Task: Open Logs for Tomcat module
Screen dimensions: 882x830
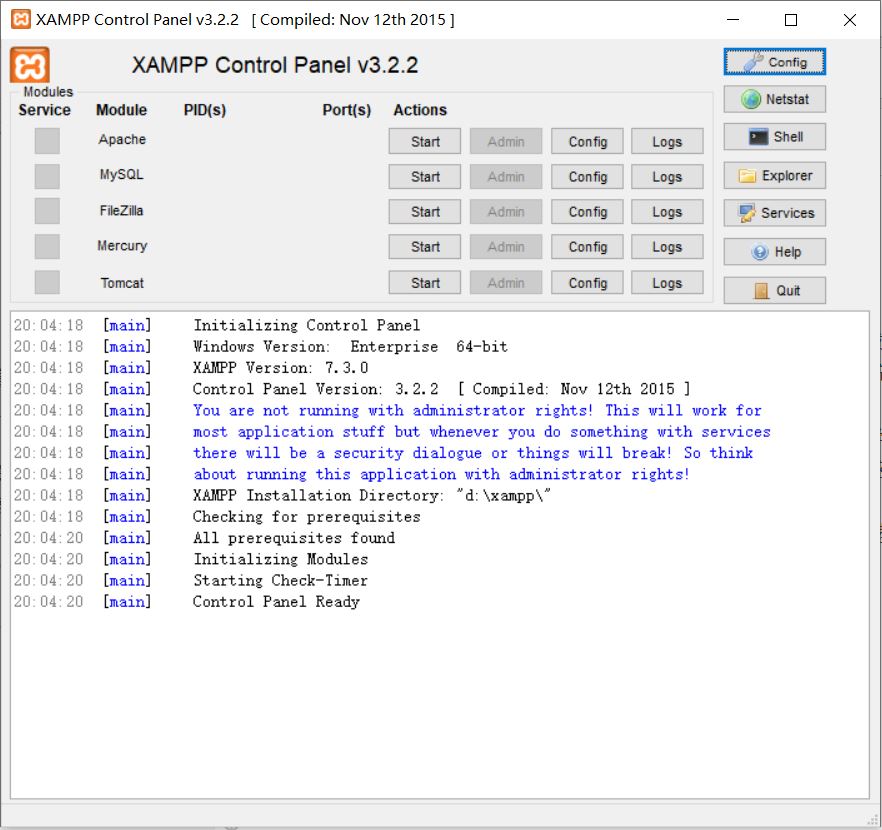Action: coord(667,283)
